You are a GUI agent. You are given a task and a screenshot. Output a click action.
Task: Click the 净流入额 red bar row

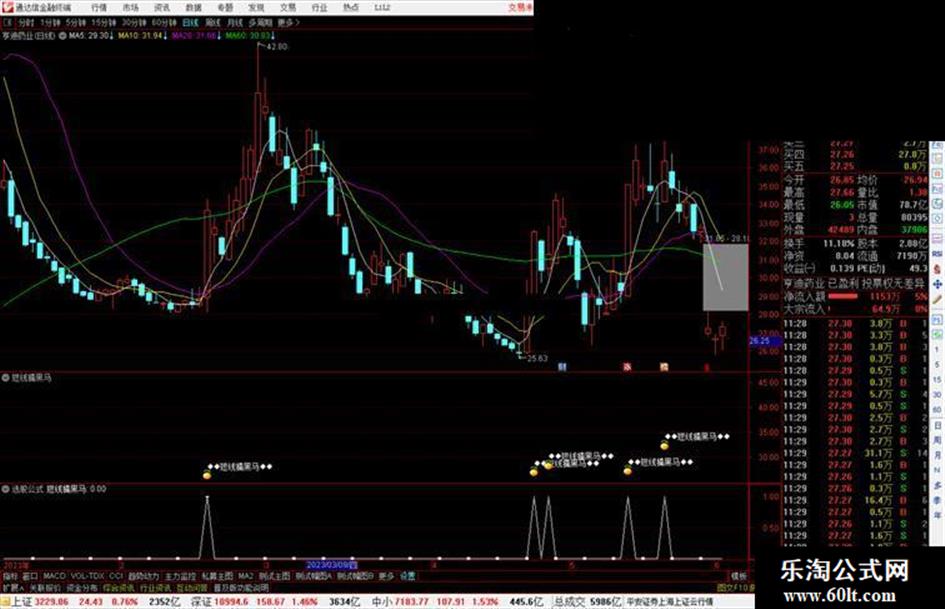[x=855, y=297]
